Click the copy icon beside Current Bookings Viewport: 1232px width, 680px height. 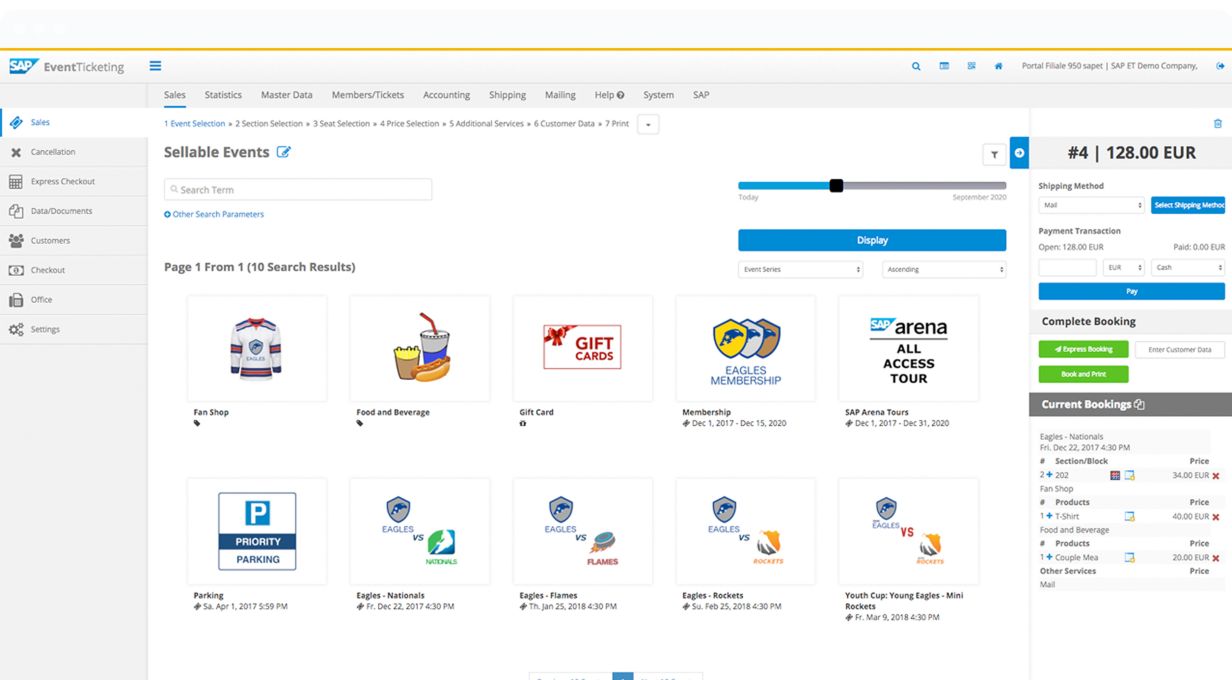pyautogui.click(x=1140, y=405)
